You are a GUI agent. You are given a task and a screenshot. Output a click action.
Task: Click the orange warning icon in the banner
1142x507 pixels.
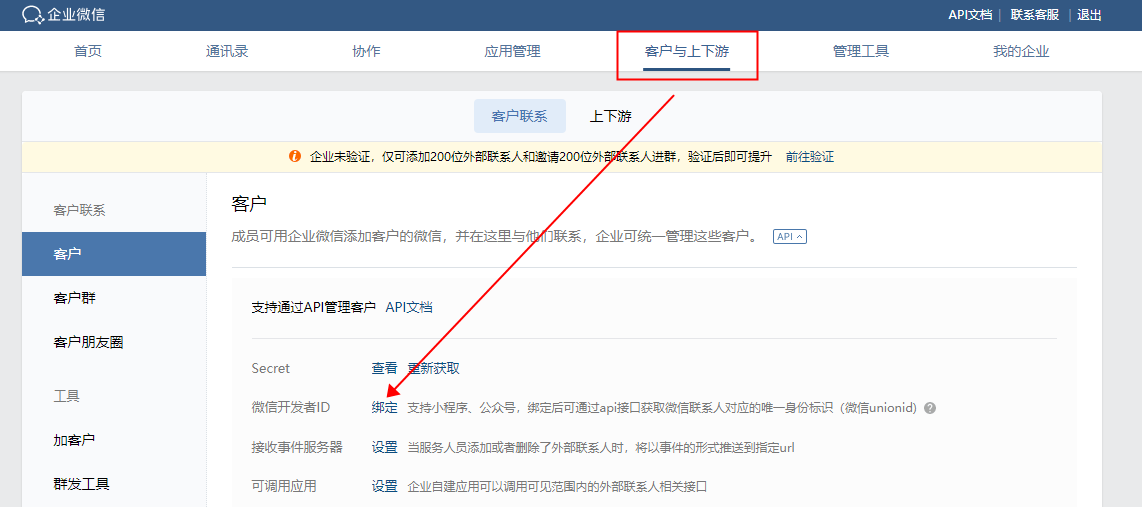[295, 157]
